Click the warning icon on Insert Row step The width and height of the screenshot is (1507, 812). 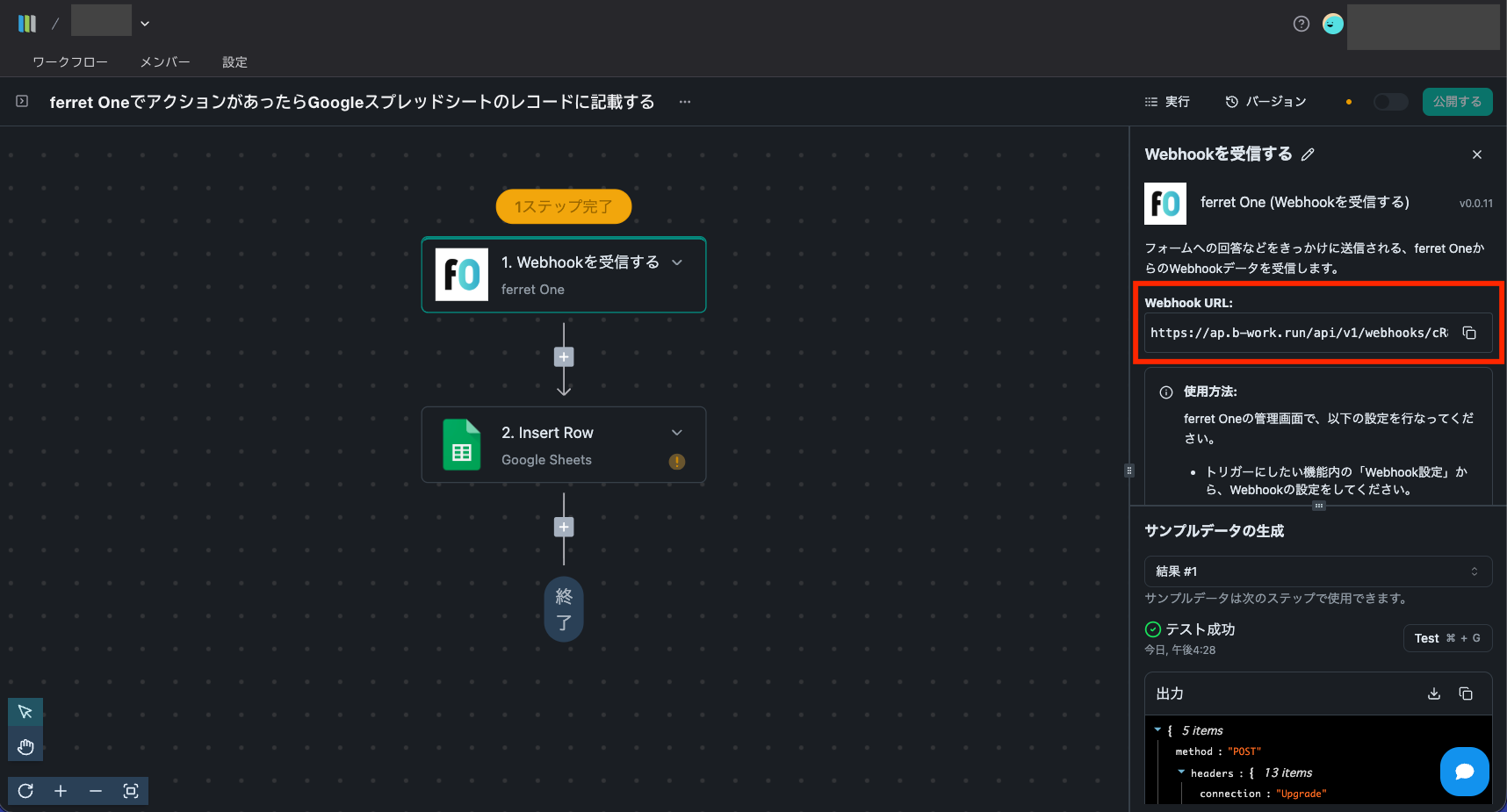point(677,462)
